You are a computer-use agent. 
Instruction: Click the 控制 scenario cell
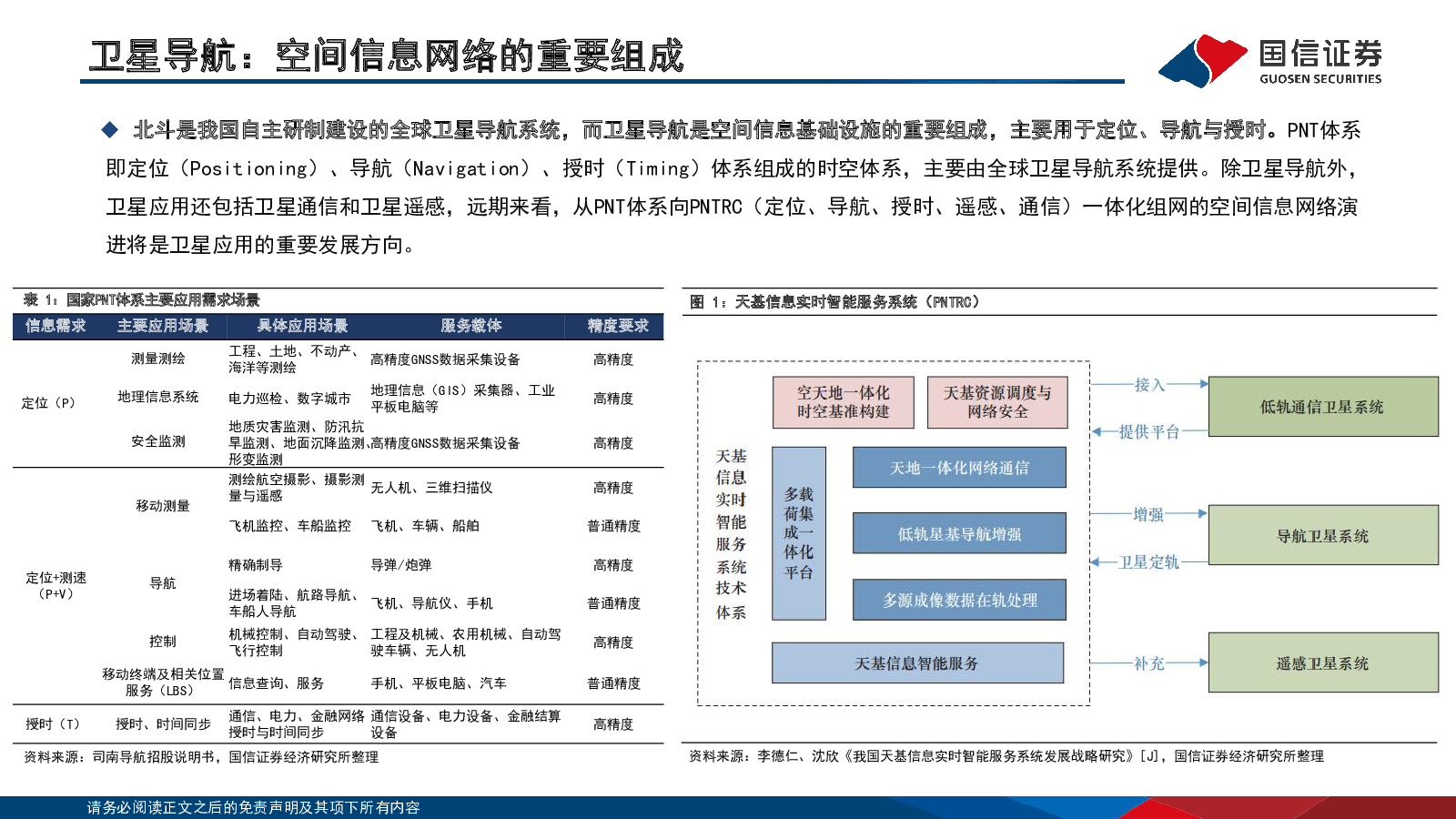[x=163, y=642]
